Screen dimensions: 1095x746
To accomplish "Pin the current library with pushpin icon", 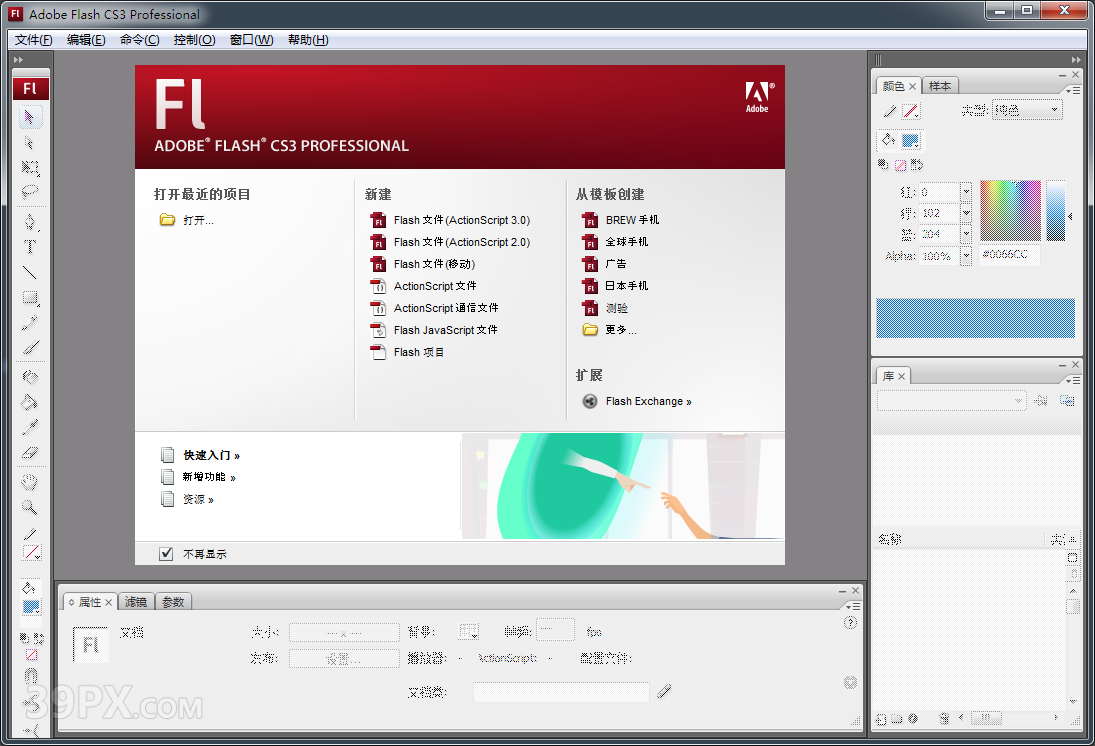I will [x=1041, y=400].
